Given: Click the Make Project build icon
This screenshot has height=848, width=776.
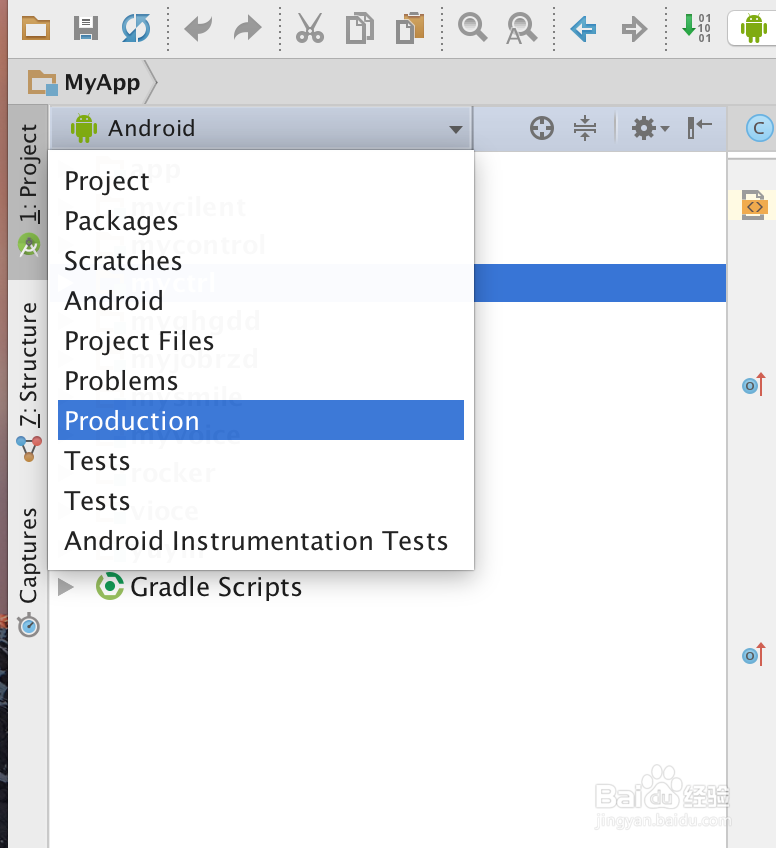Looking at the screenshot, I should (696, 27).
